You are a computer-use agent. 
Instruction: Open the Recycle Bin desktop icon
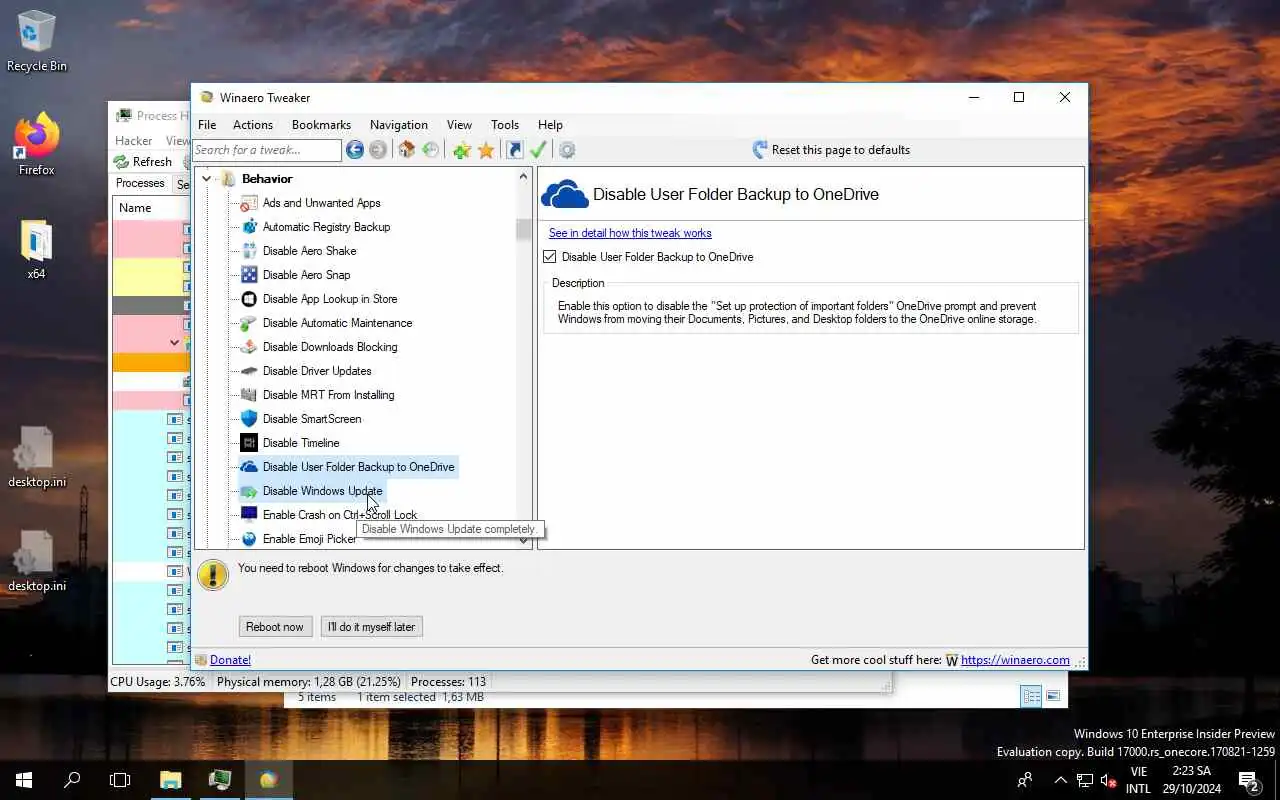click(37, 42)
